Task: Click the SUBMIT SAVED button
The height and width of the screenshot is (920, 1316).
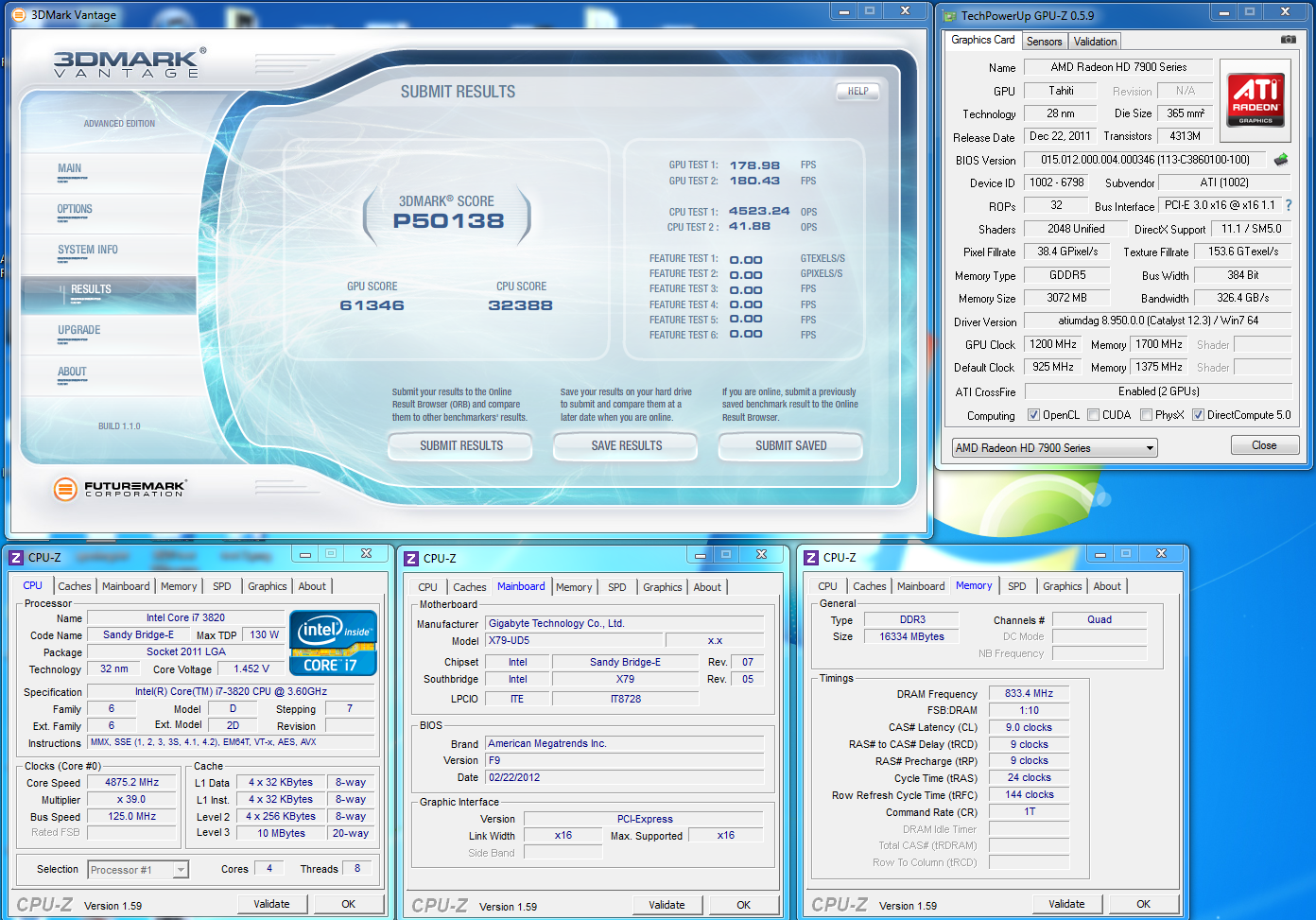Action: tap(791, 445)
